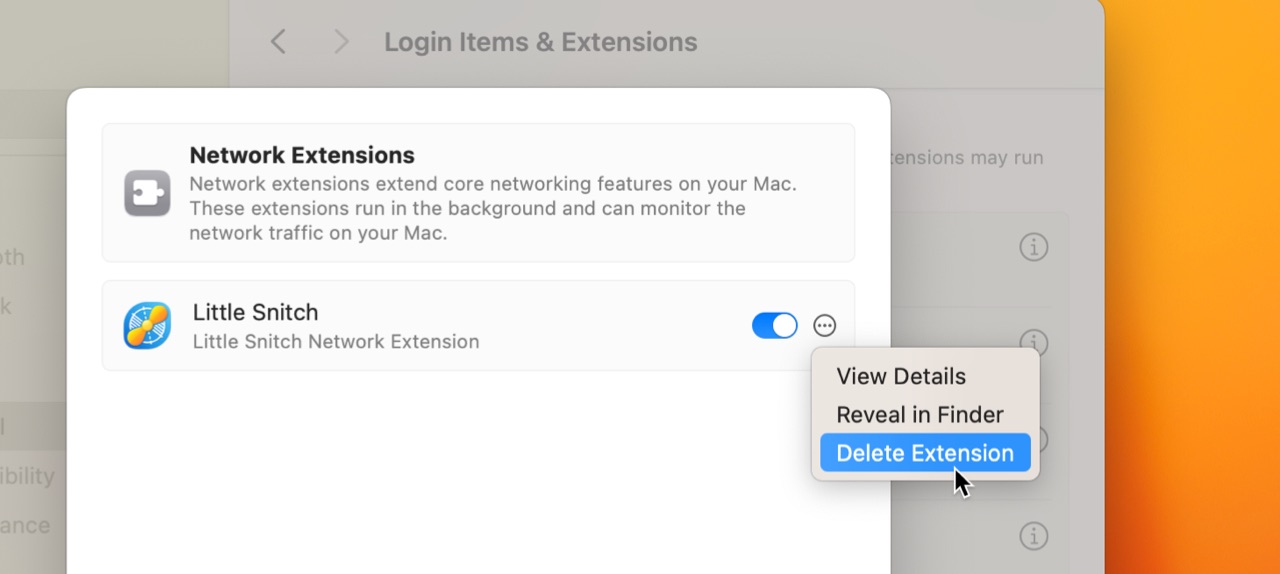Click the Little Snitch Network Extension subtitle
Image resolution: width=1280 pixels, height=574 pixels.
click(336, 342)
